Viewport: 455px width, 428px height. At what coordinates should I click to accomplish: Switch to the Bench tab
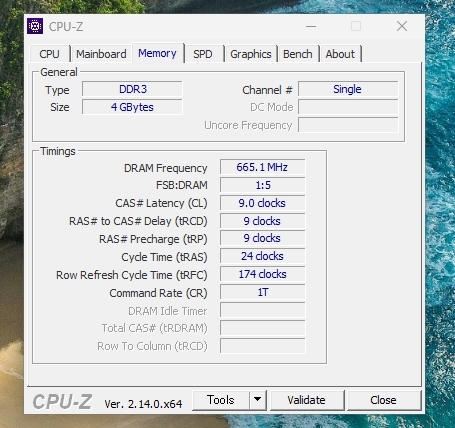tap(298, 54)
